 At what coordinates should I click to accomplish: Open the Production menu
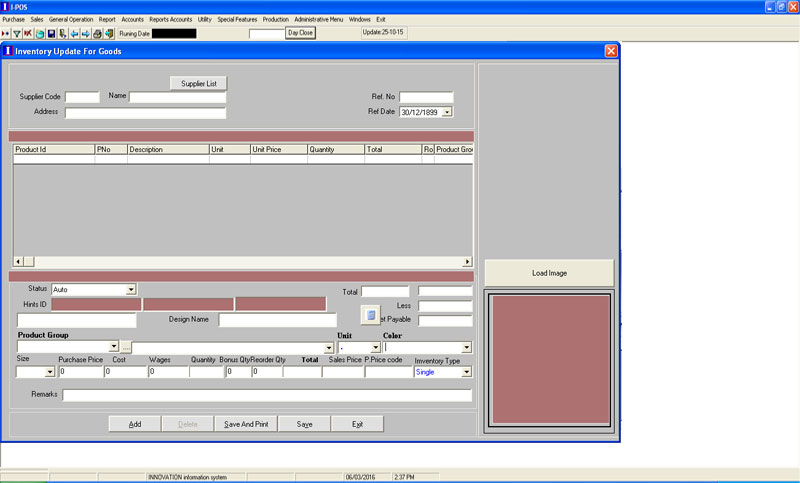pyautogui.click(x=276, y=19)
